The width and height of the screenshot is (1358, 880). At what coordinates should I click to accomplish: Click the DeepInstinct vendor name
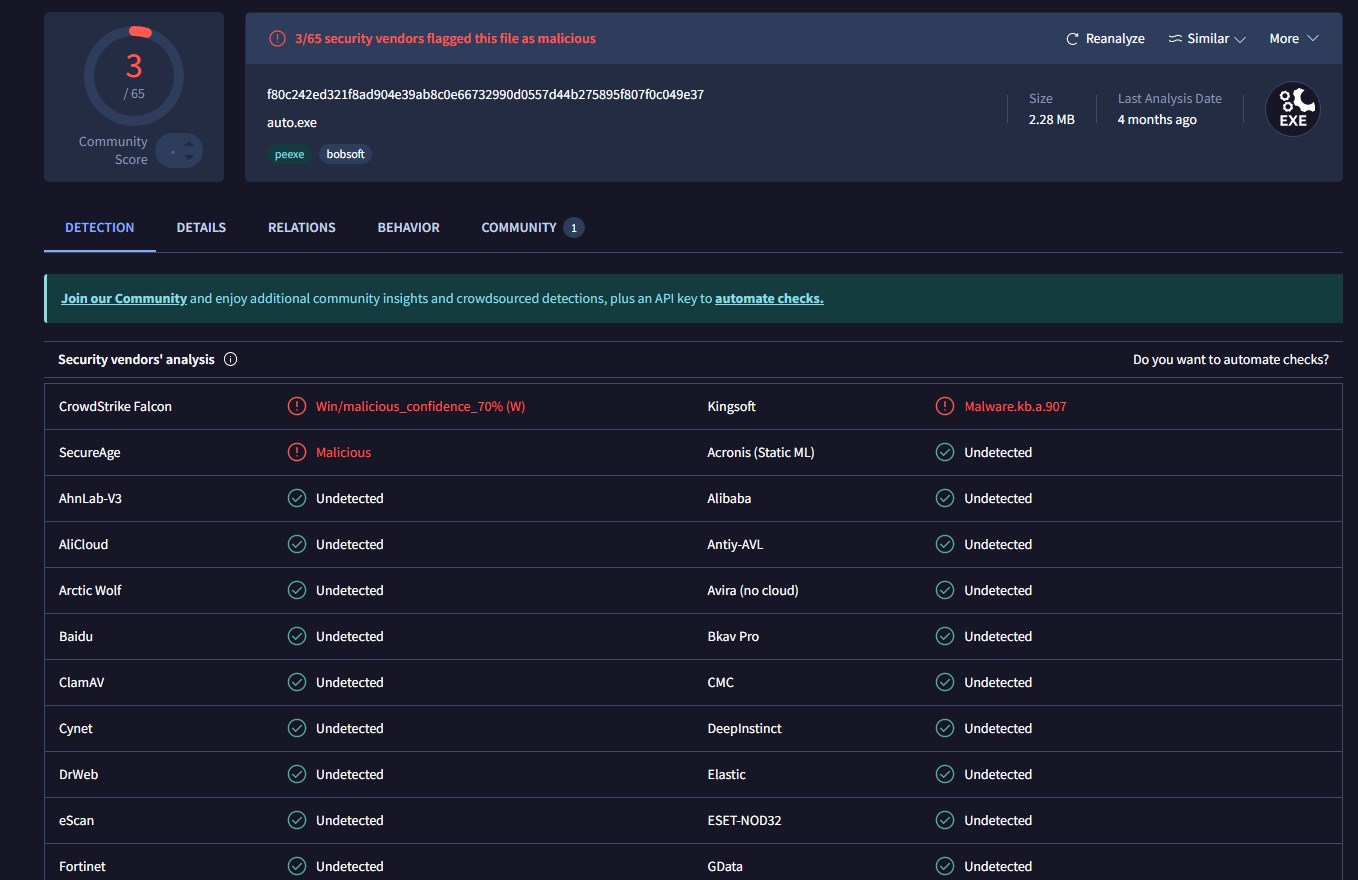(745, 728)
